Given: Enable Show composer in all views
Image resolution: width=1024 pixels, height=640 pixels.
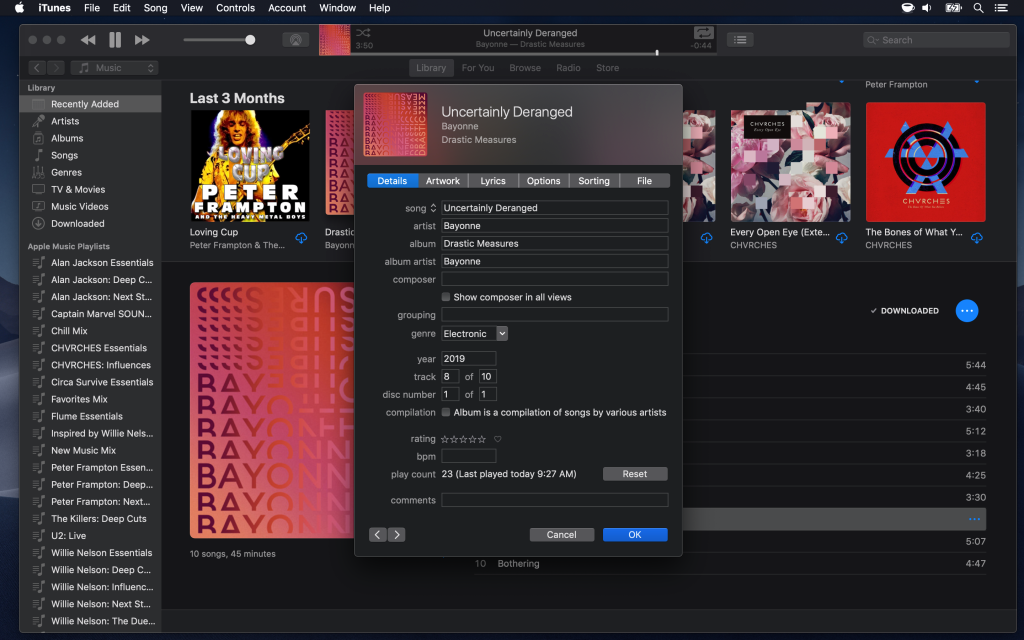Looking at the screenshot, I should pos(446,297).
